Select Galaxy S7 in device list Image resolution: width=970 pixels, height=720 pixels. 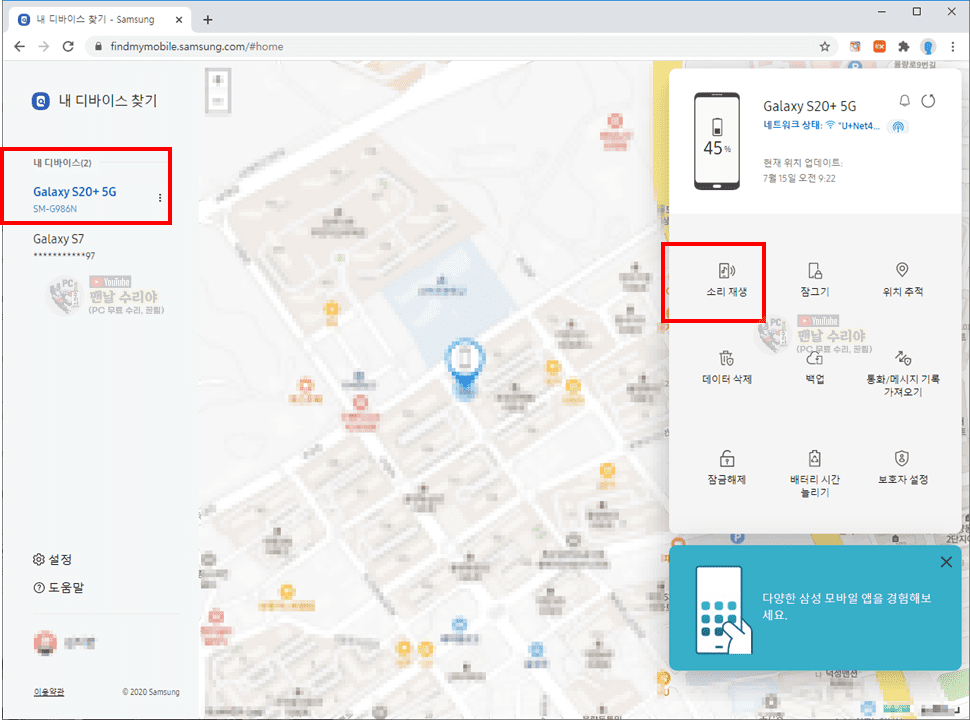[64, 246]
